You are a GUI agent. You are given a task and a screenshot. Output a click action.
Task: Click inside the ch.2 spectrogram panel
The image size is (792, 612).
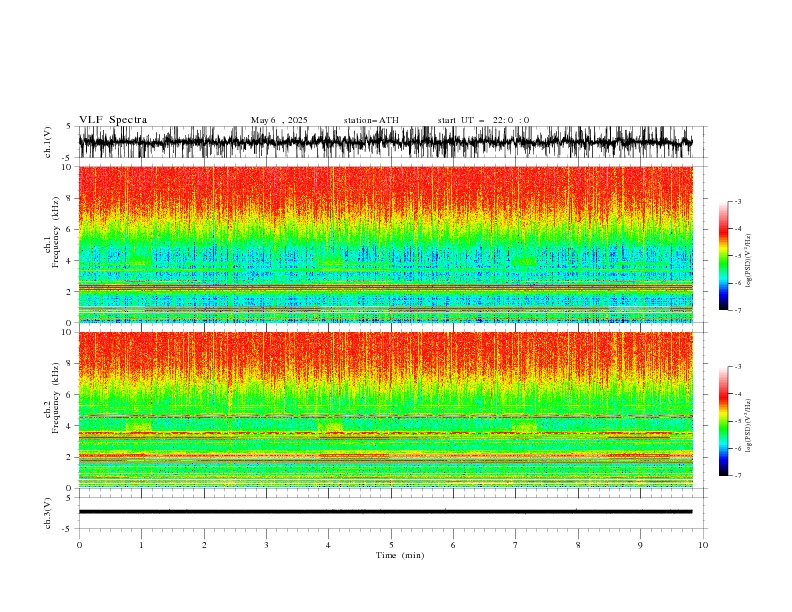point(385,410)
